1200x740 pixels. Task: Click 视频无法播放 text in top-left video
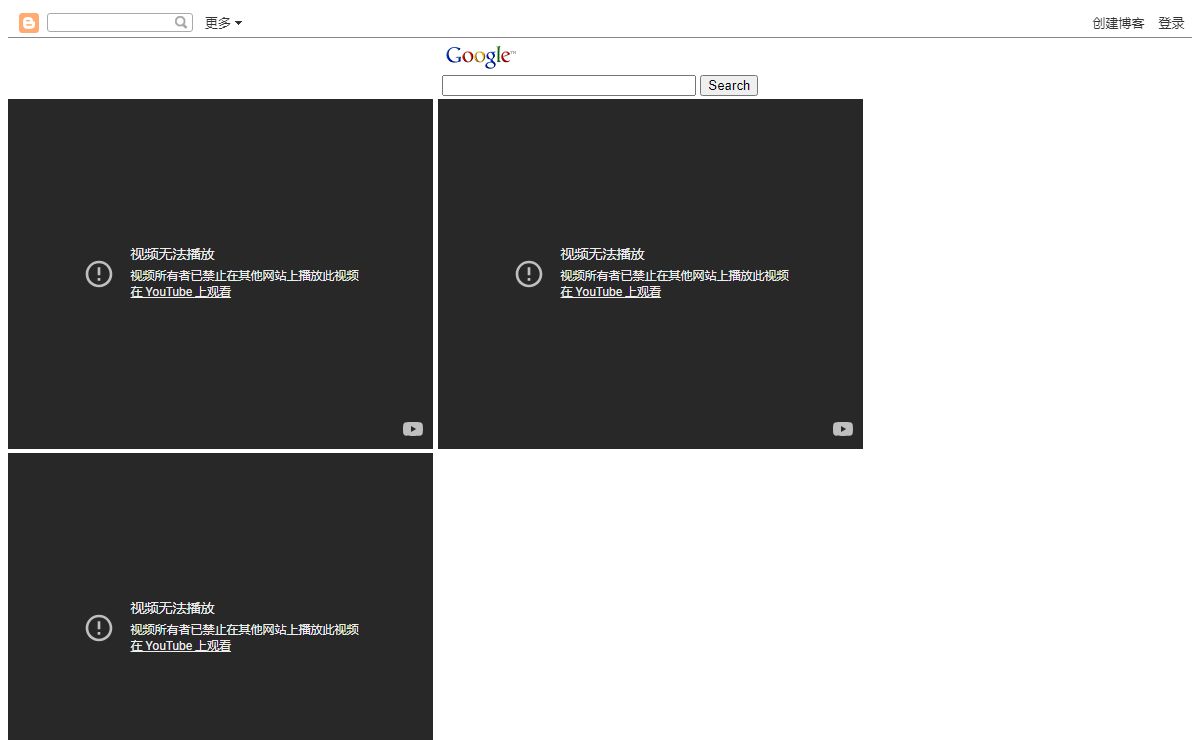(x=172, y=254)
